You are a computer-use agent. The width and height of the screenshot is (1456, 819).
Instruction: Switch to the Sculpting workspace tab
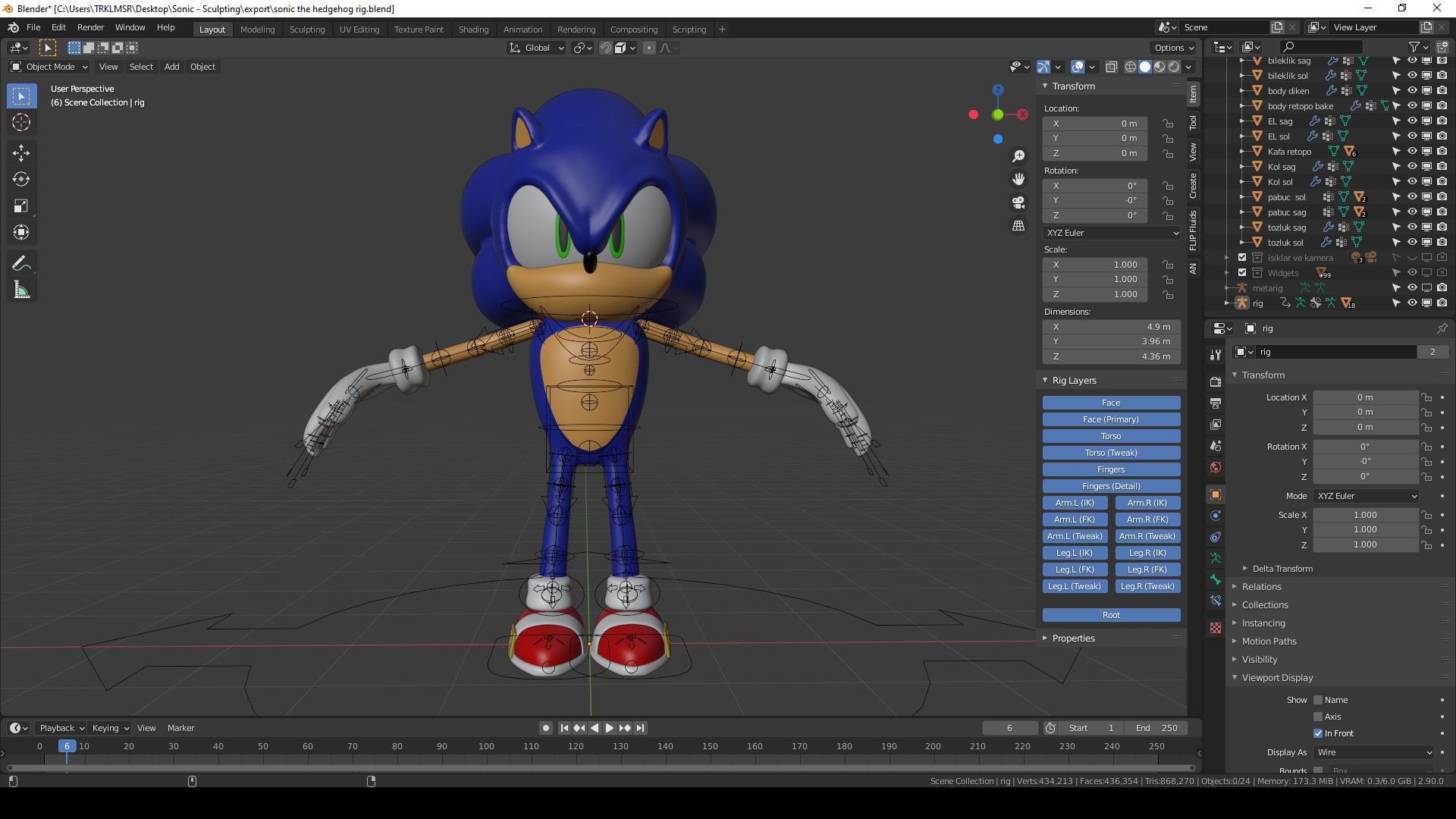(306, 30)
